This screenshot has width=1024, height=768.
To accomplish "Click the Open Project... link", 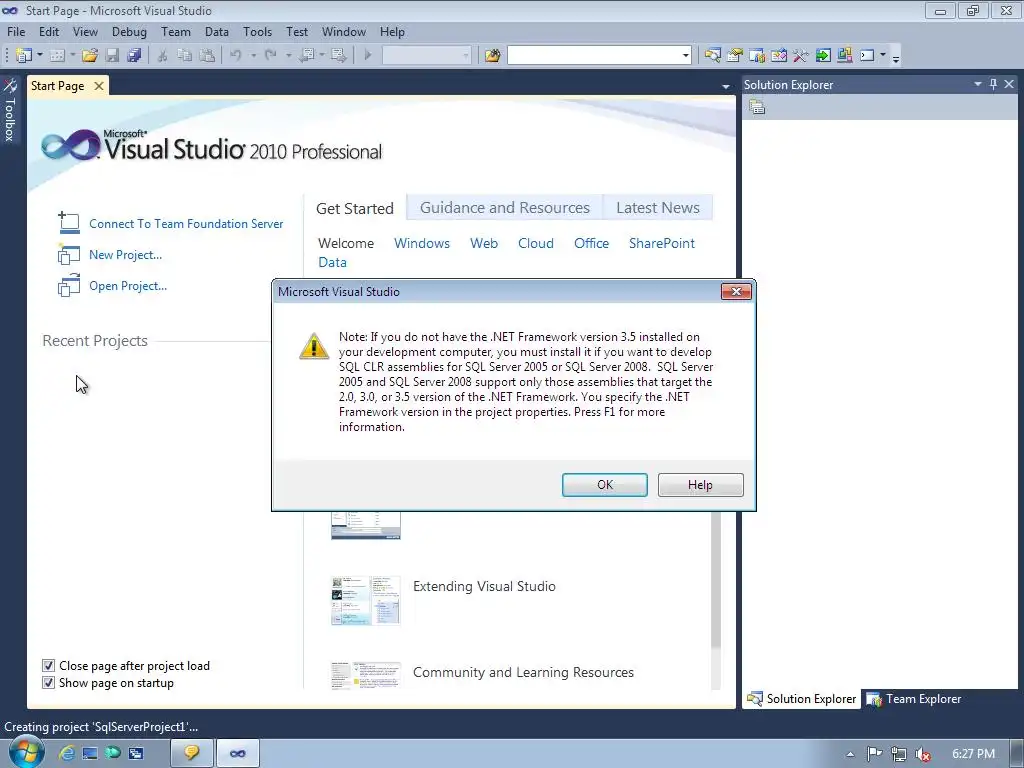I will [128, 285].
